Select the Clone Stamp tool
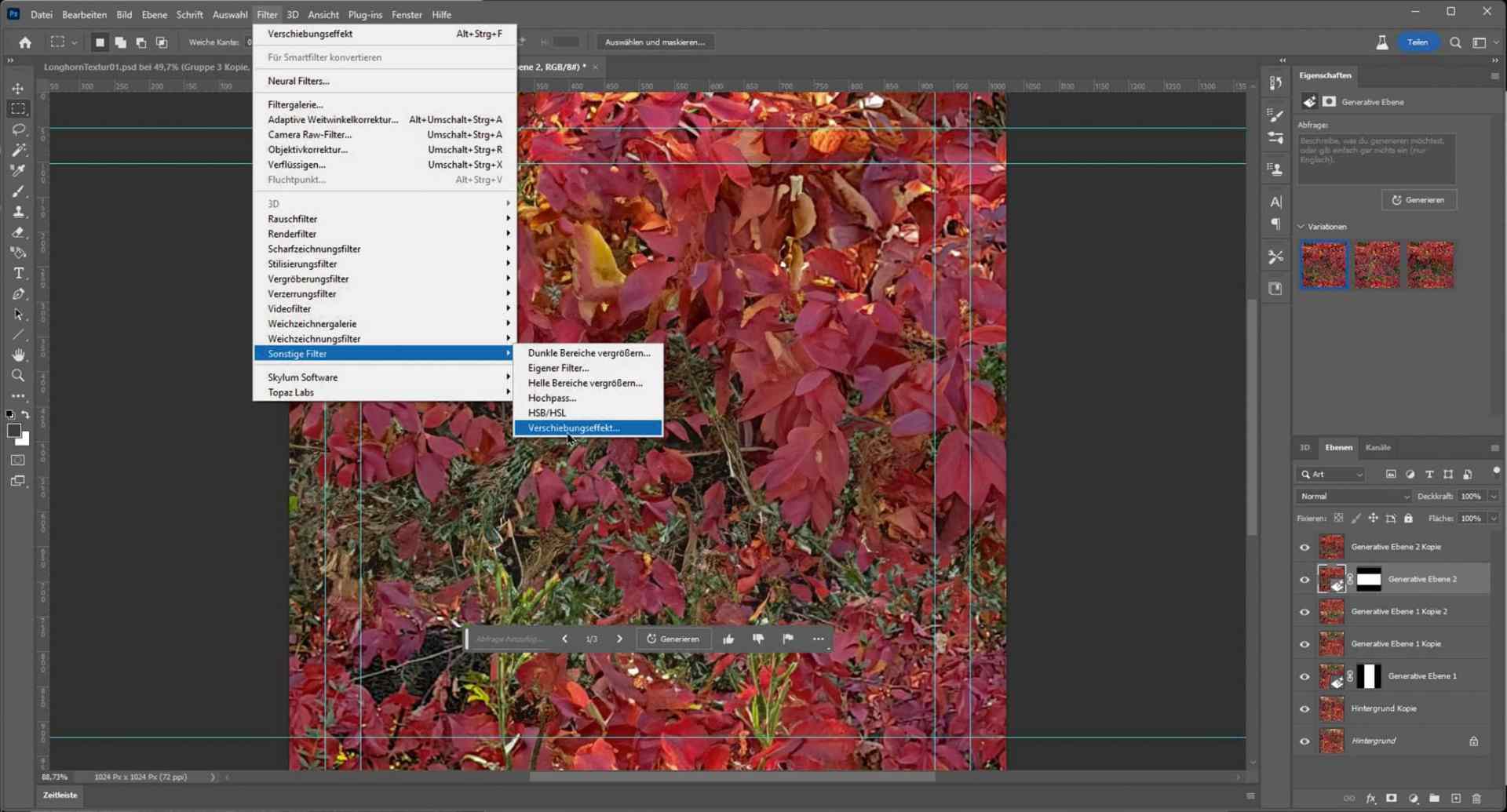 [x=18, y=211]
